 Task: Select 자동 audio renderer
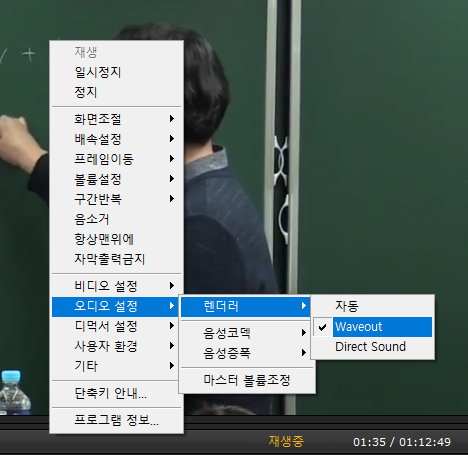pos(373,306)
